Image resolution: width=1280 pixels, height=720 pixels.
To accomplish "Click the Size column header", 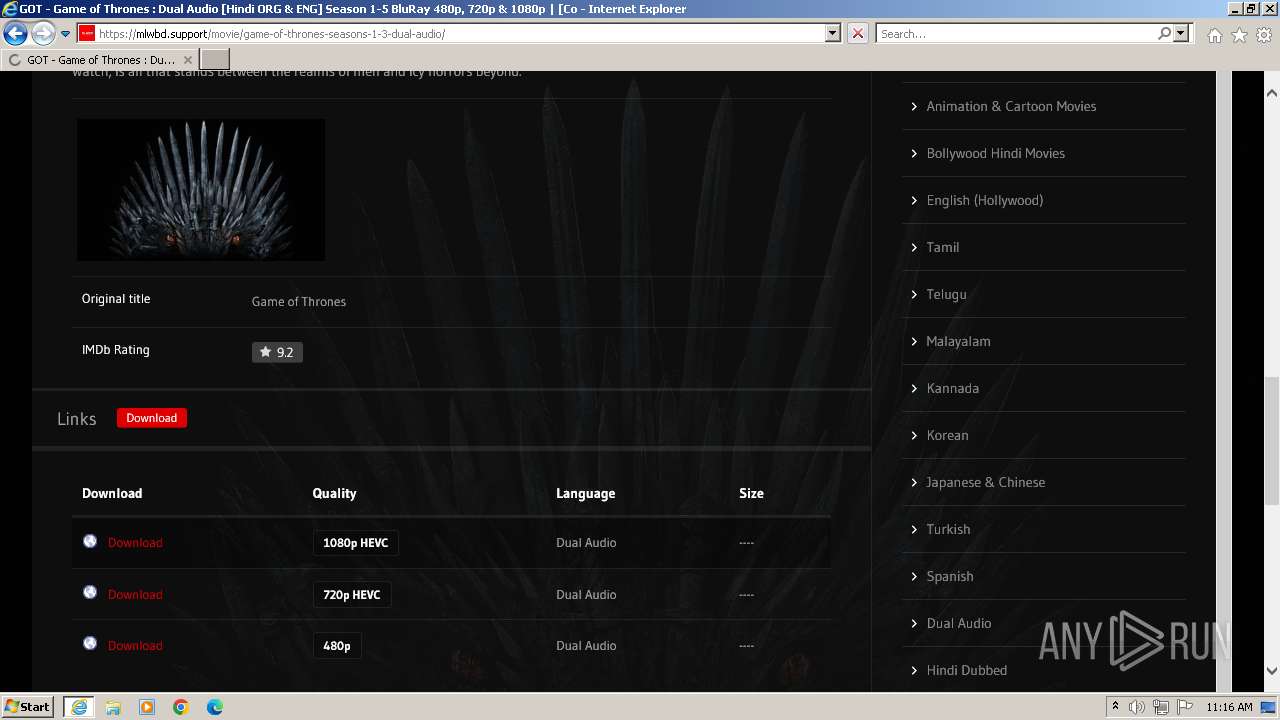I will 751,493.
